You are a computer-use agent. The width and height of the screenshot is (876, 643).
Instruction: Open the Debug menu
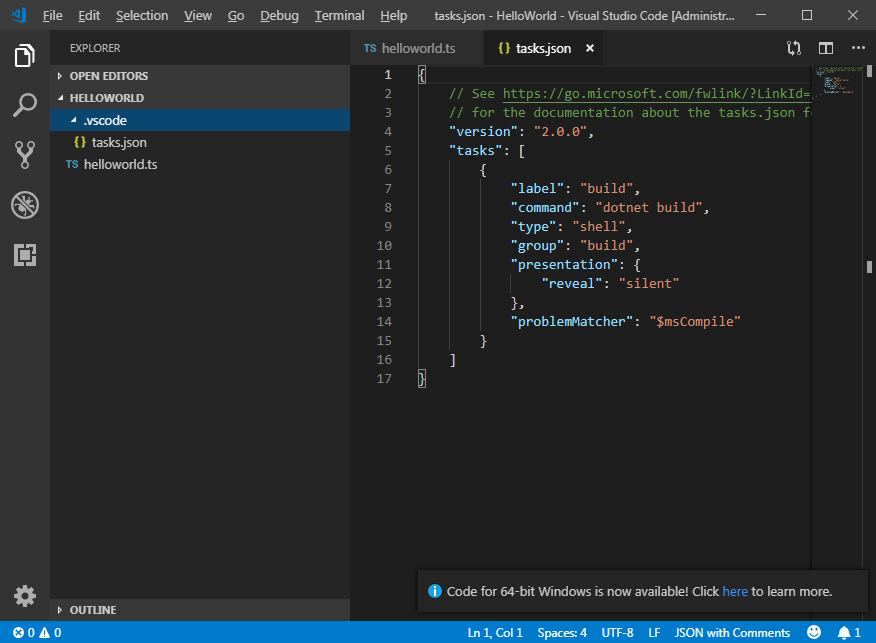tap(279, 16)
